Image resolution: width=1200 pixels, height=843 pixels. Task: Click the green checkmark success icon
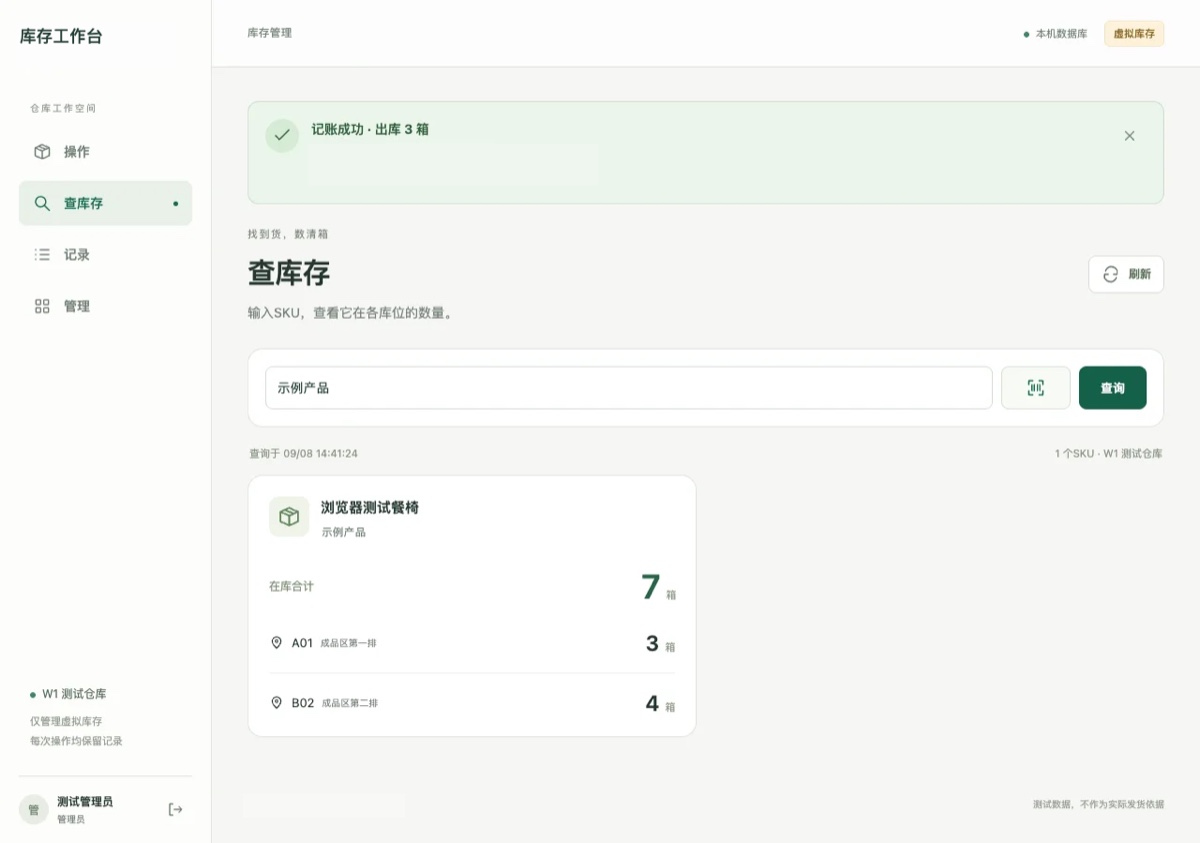point(282,136)
